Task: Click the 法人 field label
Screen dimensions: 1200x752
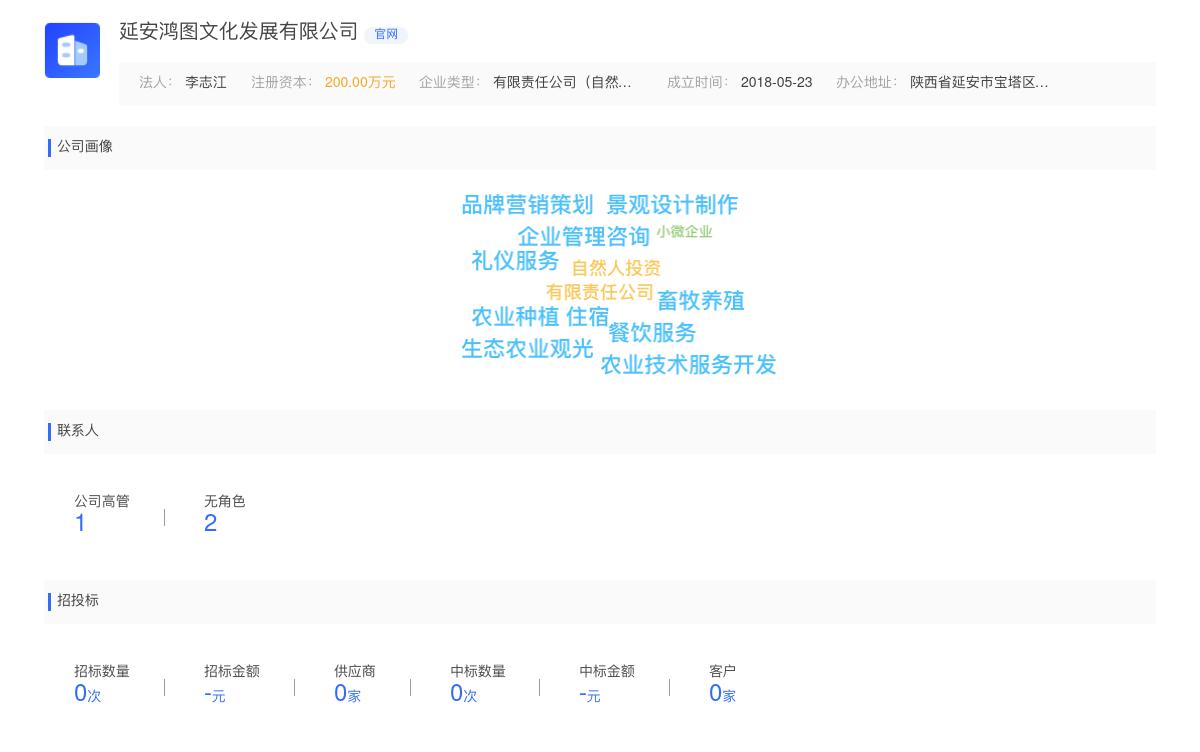Action: pyautogui.click(x=155, y=83)
